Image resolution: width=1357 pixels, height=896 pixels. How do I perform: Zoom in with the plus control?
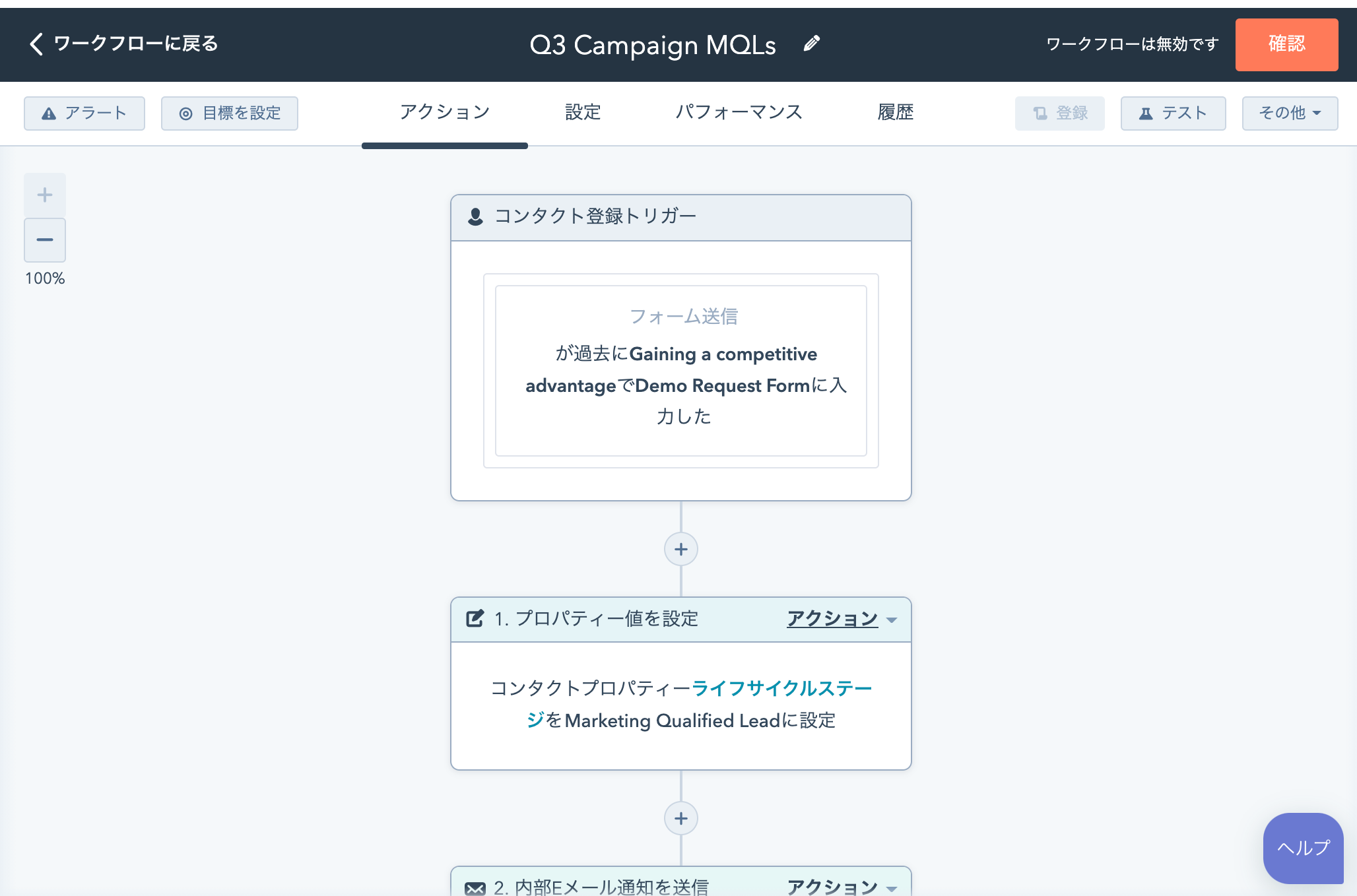(45, 195)
